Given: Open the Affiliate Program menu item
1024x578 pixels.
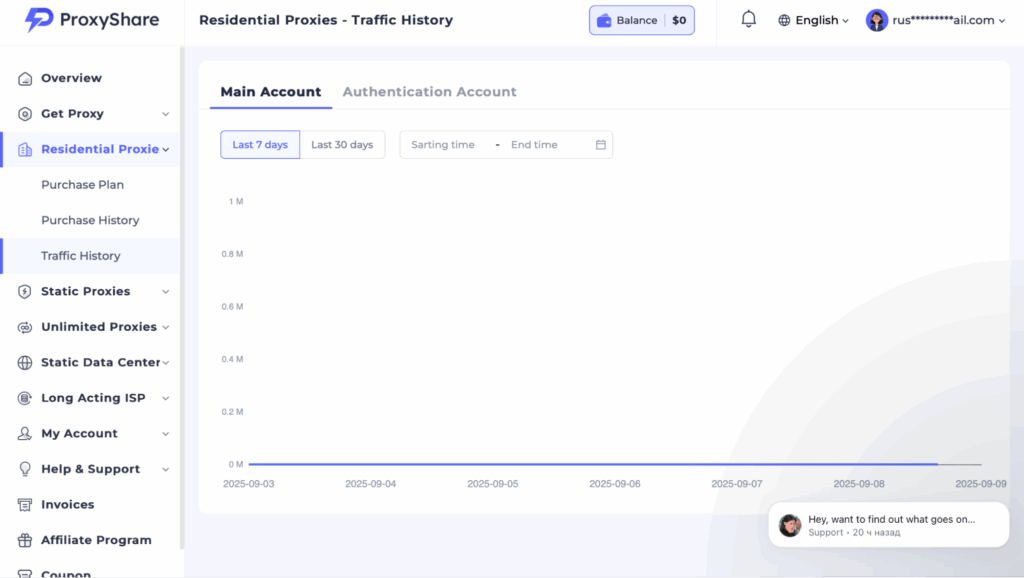Looking at the screenshot, I should [x=90, y=540].
